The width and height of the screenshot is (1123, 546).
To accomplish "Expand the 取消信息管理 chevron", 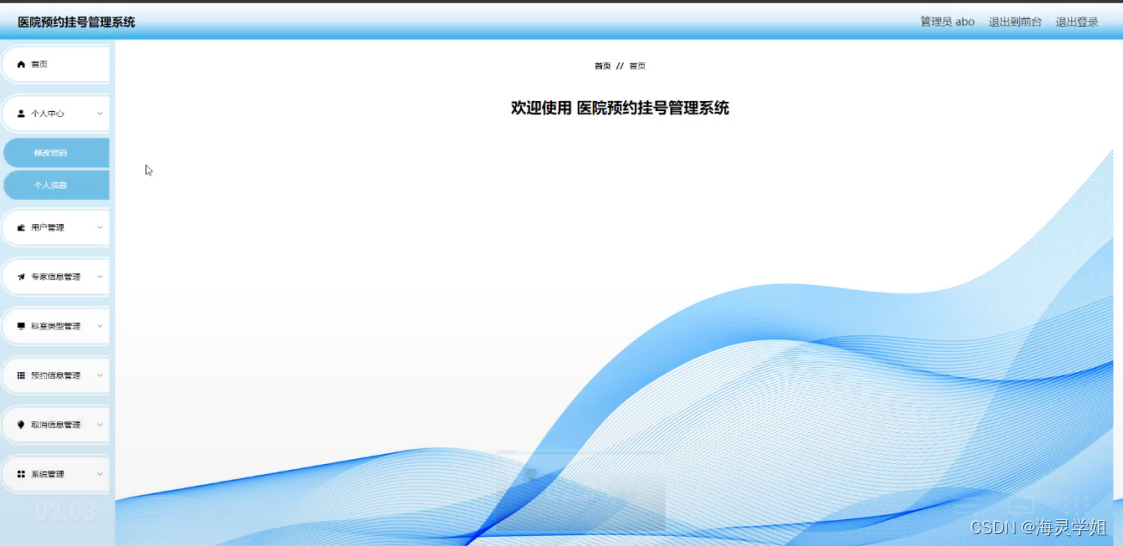I will [100, 424].
